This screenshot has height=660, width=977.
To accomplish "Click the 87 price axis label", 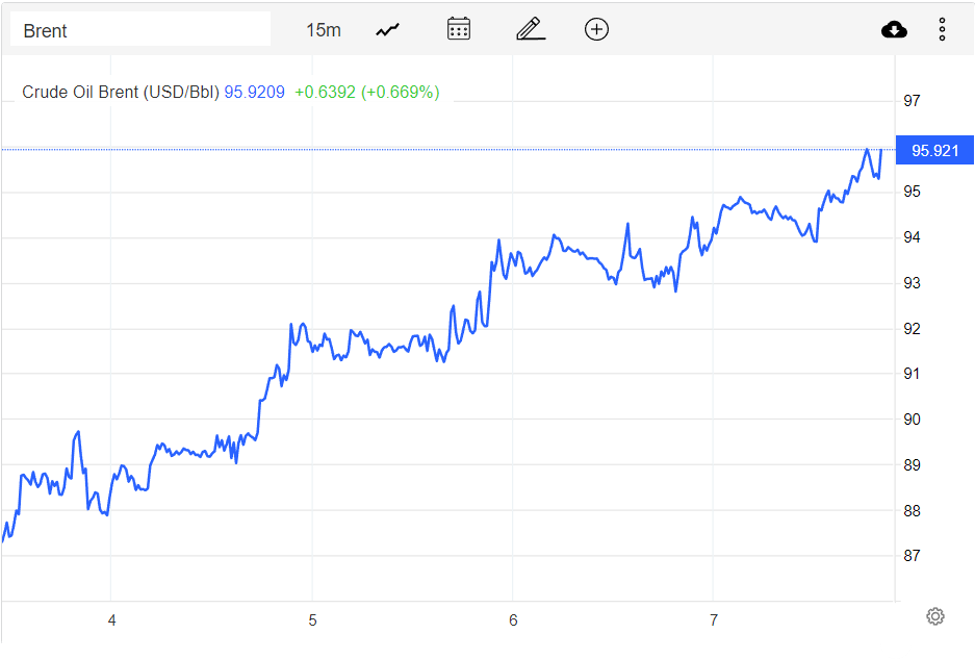I will (911, 556).
